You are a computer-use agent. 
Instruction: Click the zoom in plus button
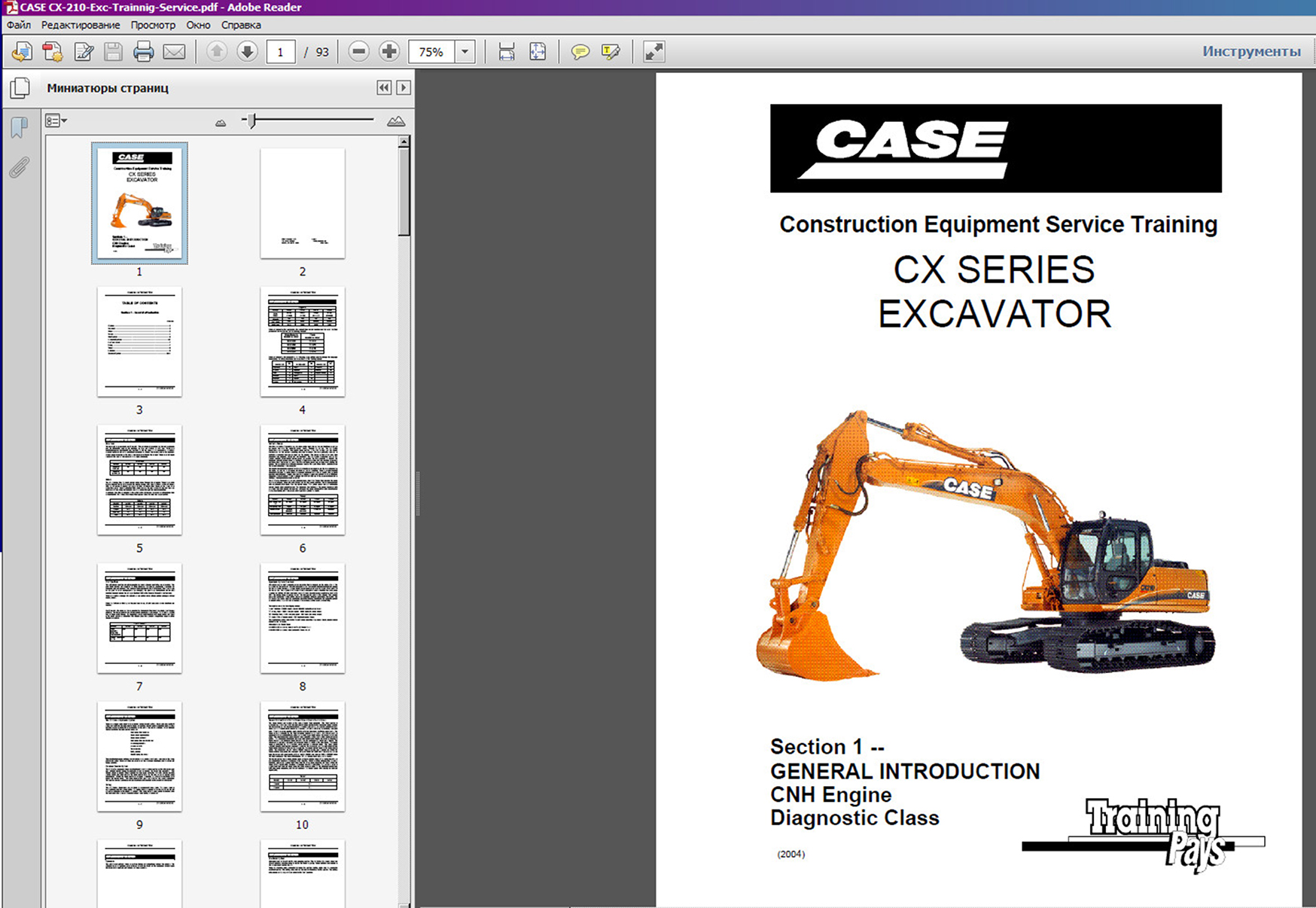click(389, 52)
